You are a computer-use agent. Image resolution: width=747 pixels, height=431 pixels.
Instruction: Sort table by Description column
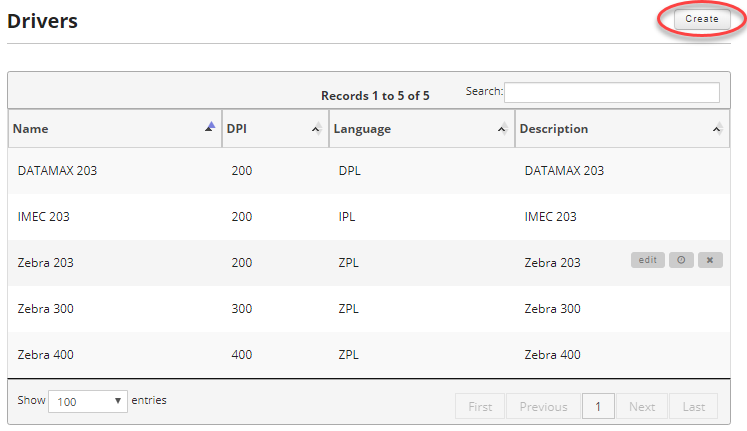[622, 129]
